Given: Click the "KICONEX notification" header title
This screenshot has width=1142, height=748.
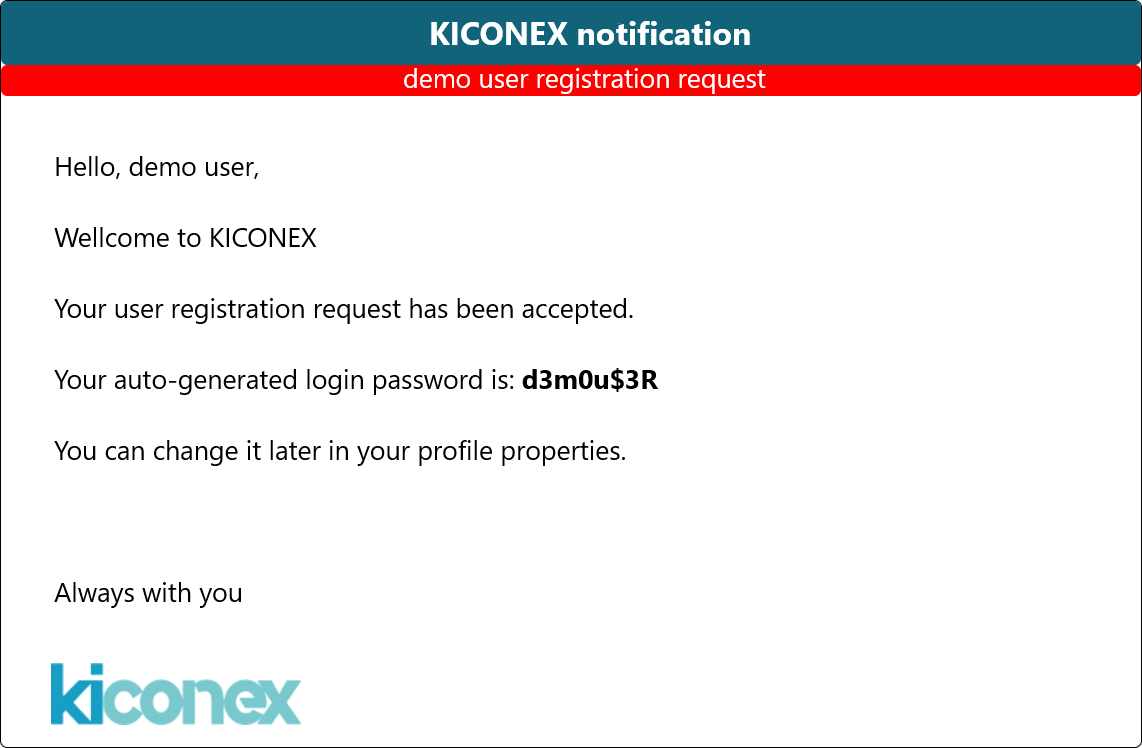Looking at the screenshot, I should click(x=590, y=34).
